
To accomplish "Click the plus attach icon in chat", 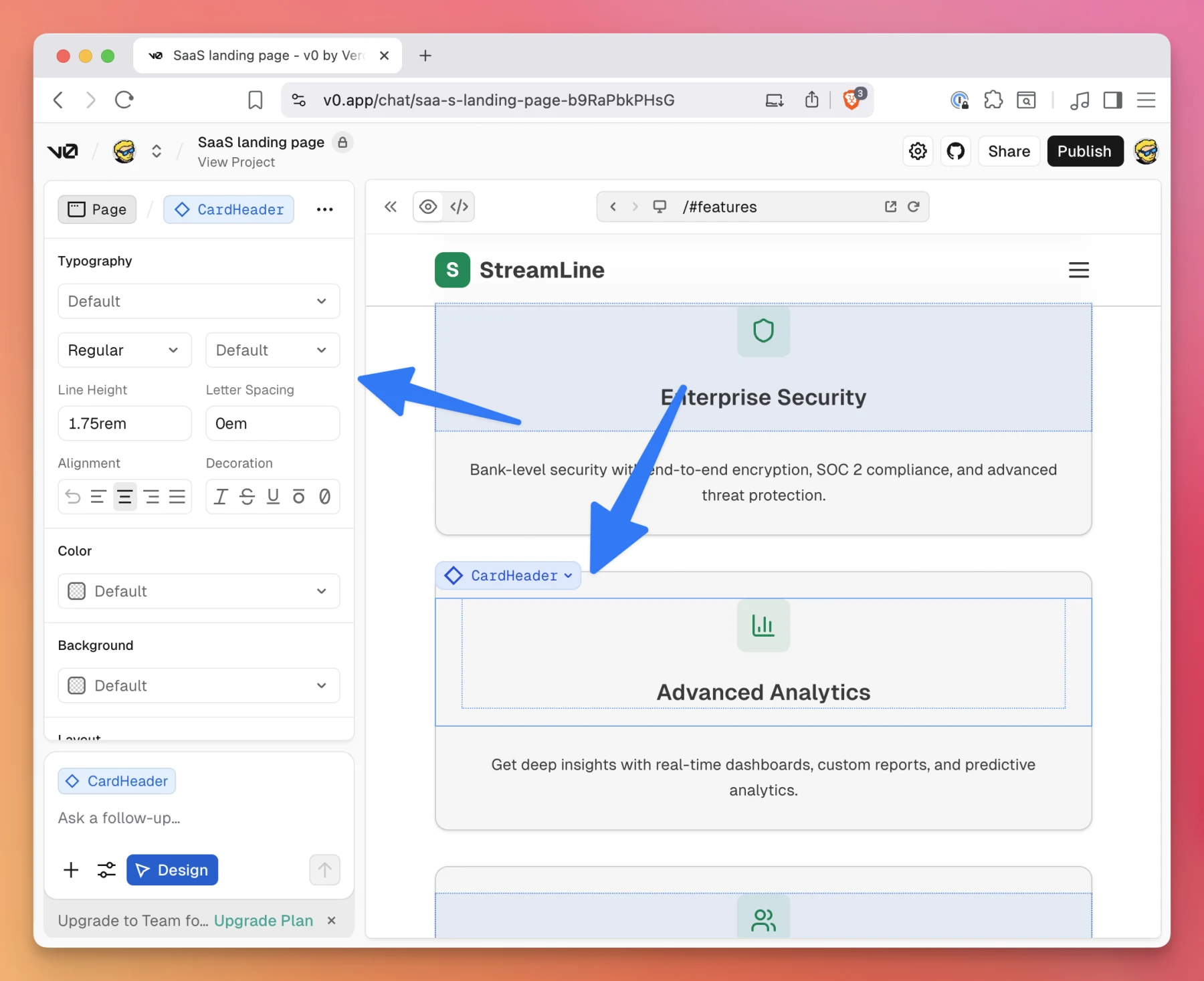I will (x=71, y=869).
